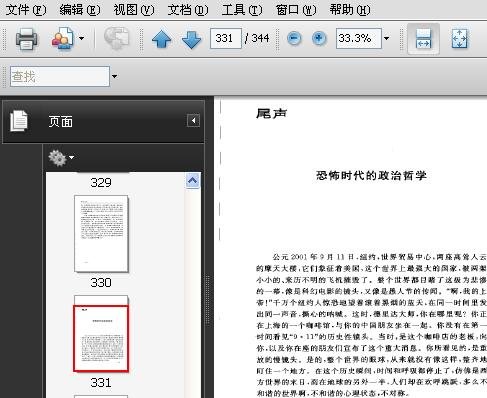Open the collaborate/share people icon
The image size is (487, 398).
point(63,39)
